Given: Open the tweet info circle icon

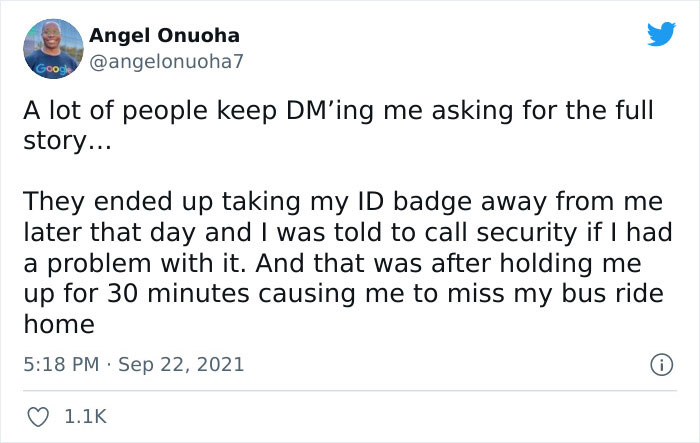Looking at the screenshot, I should coord(660,364).
